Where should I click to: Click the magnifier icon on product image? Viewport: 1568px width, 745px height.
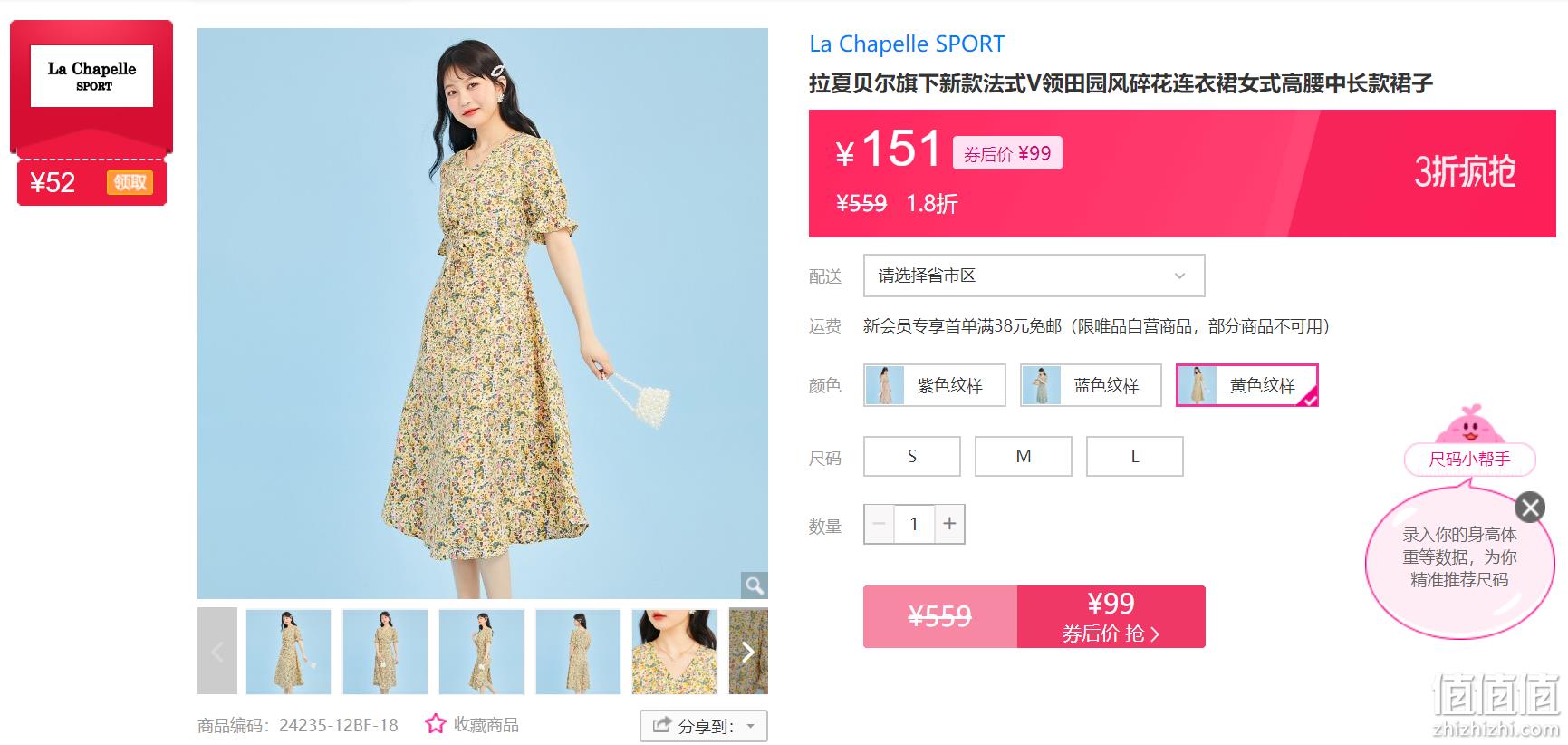[x=754, y=585]
